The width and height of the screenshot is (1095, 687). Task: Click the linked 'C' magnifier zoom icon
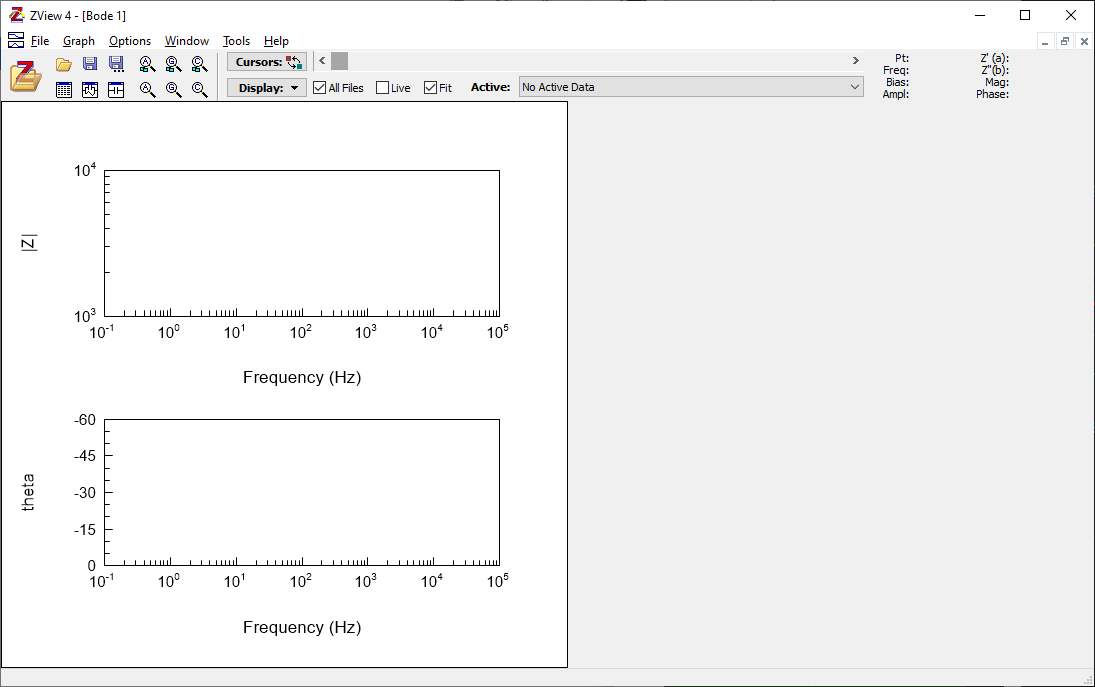tap(200, 64)
